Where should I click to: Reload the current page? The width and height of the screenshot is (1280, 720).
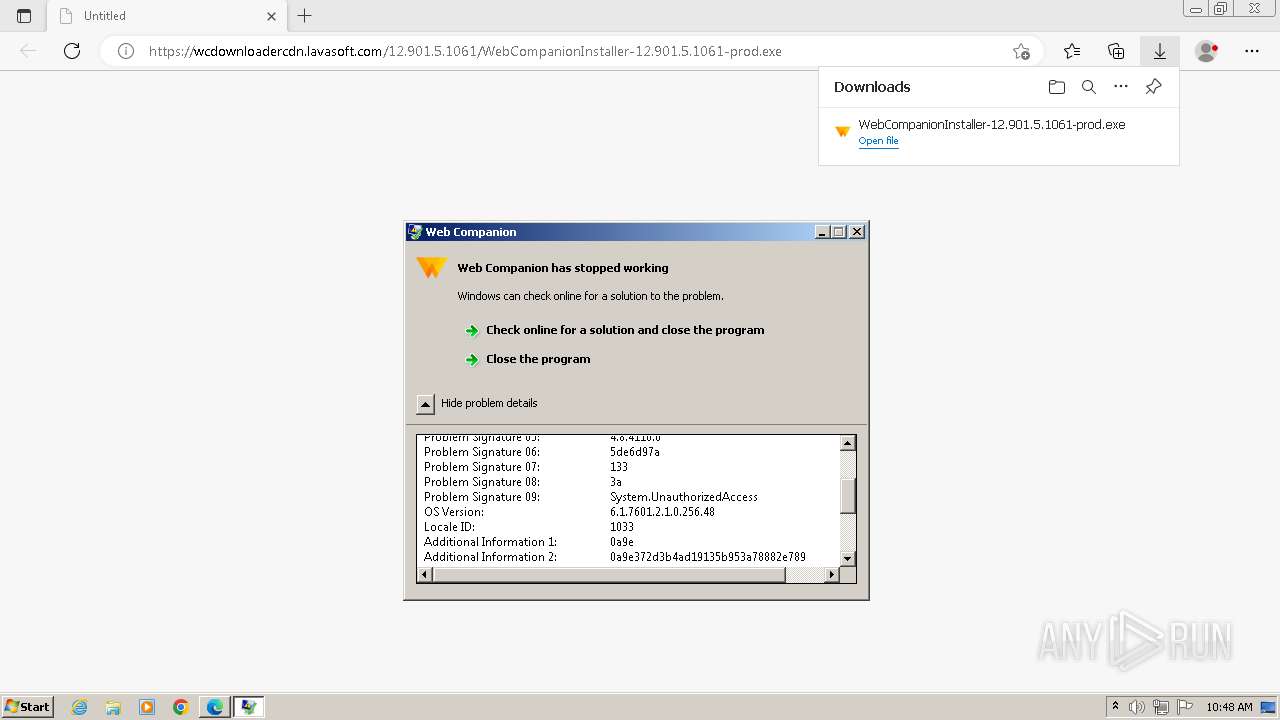pos(72,51)
